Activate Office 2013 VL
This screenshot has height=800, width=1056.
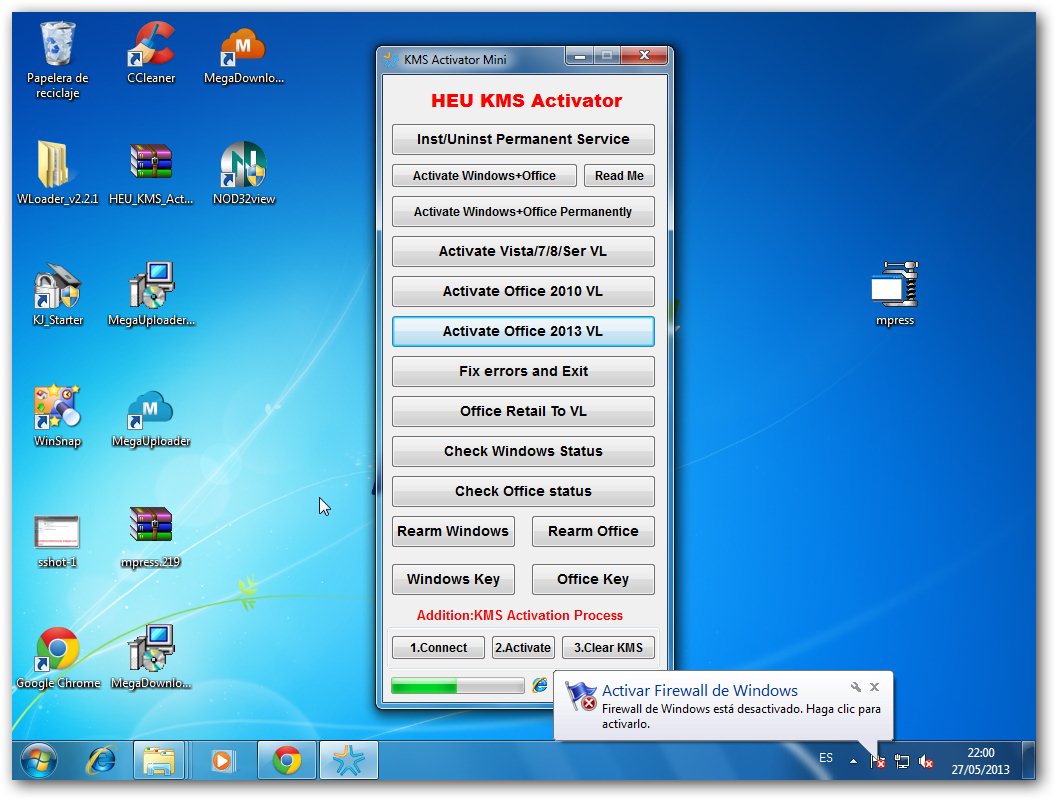[x=522, y=331]
